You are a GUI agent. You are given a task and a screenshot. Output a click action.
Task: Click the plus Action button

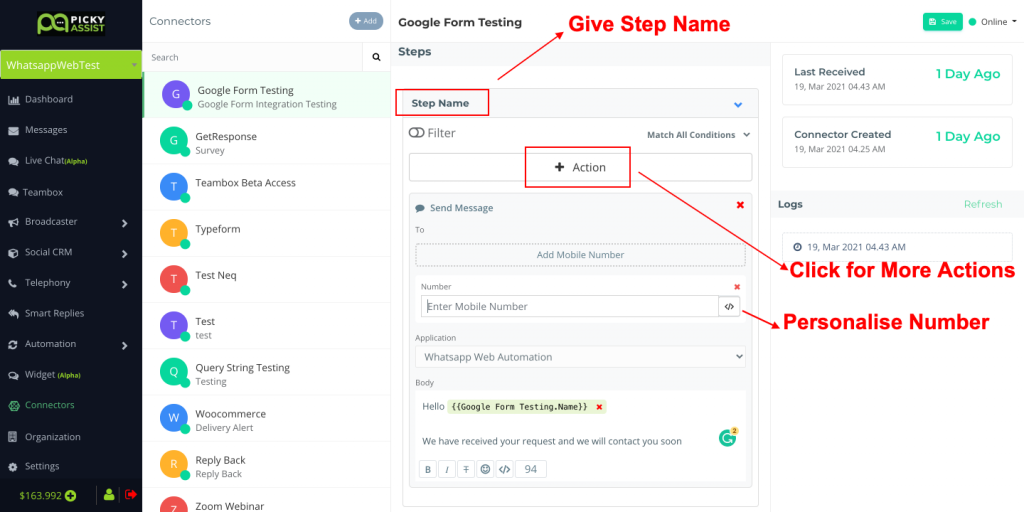coord(580,167)
